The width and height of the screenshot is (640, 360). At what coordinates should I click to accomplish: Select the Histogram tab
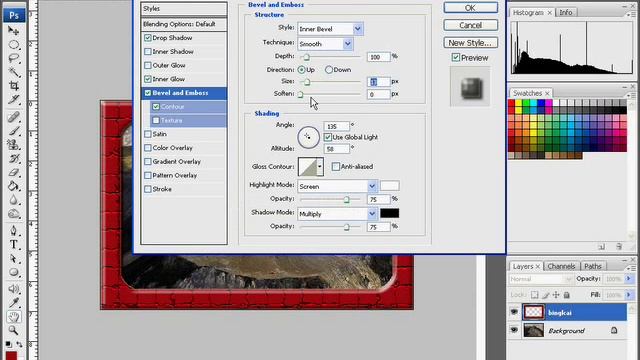point(528,13)
